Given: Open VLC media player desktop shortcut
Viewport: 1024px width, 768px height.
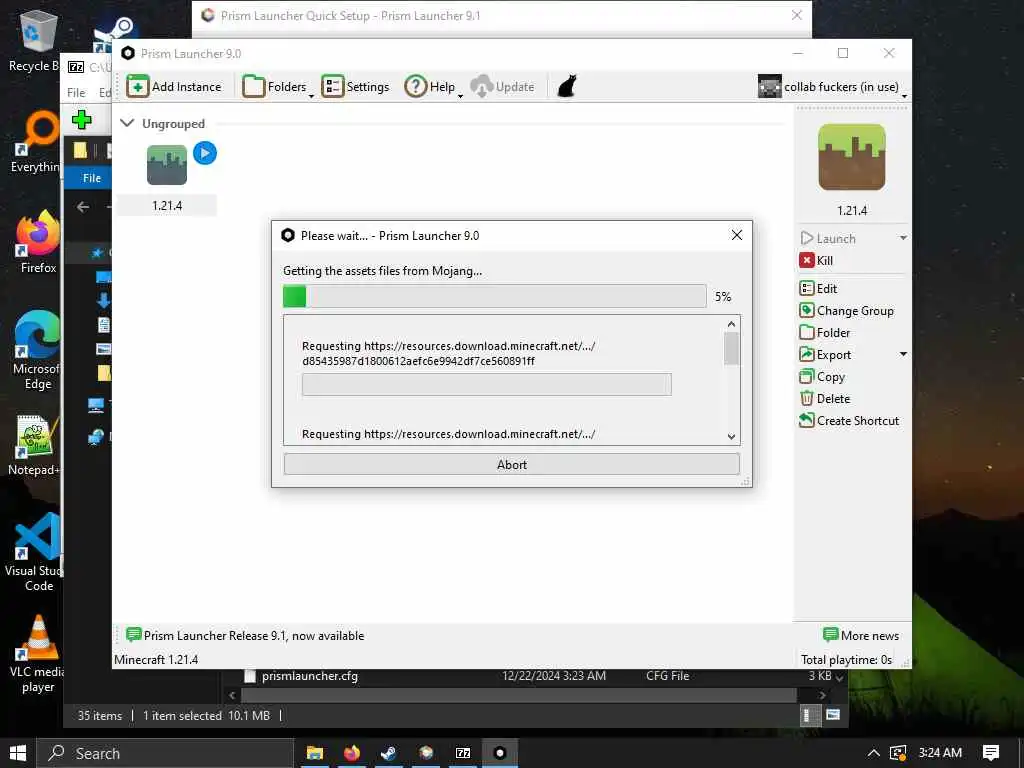Looking at the screenshot, I should [x=38, y=654].
